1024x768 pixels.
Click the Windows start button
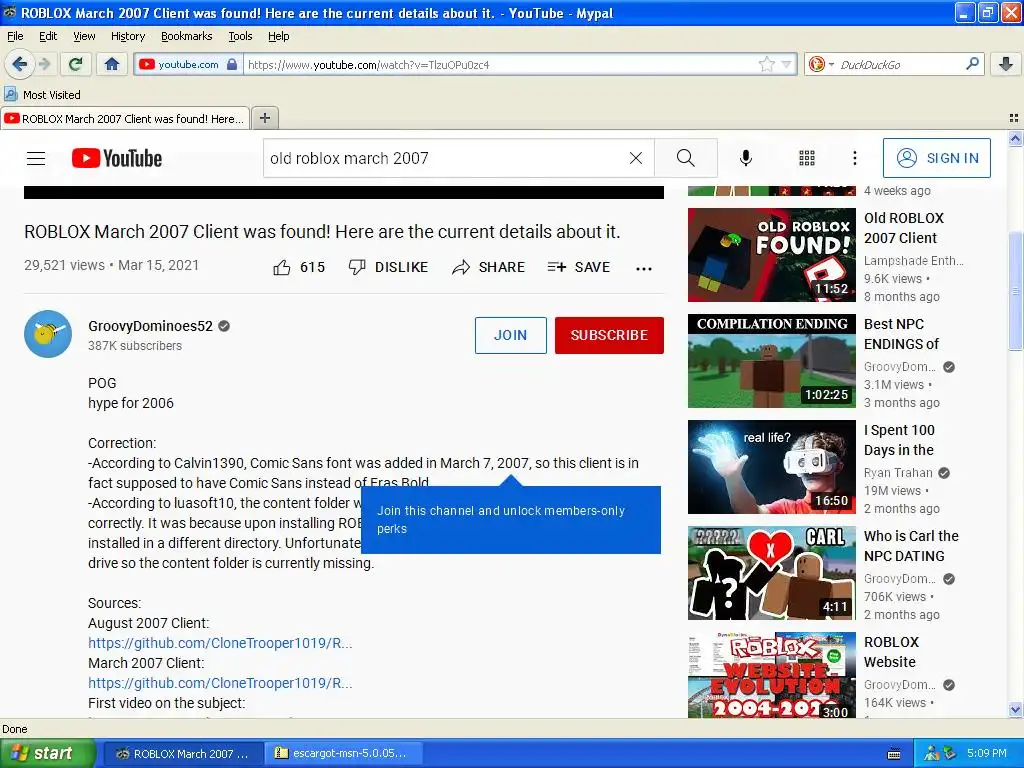click(47, 754)
